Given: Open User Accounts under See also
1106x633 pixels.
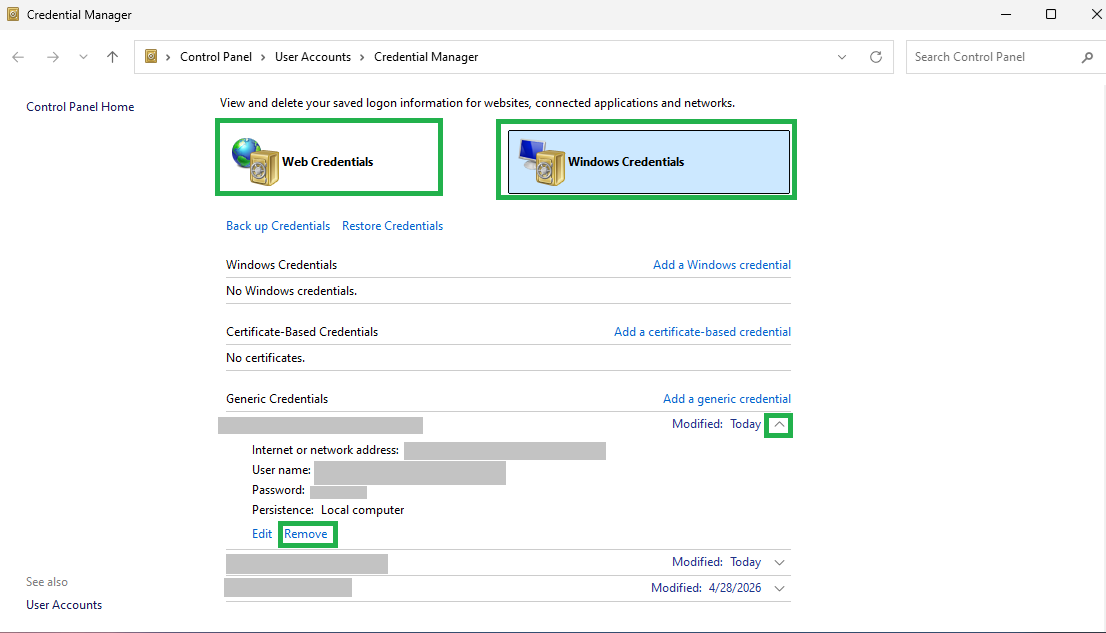Looking at the screenshot, I should click(x=64, y=605).
